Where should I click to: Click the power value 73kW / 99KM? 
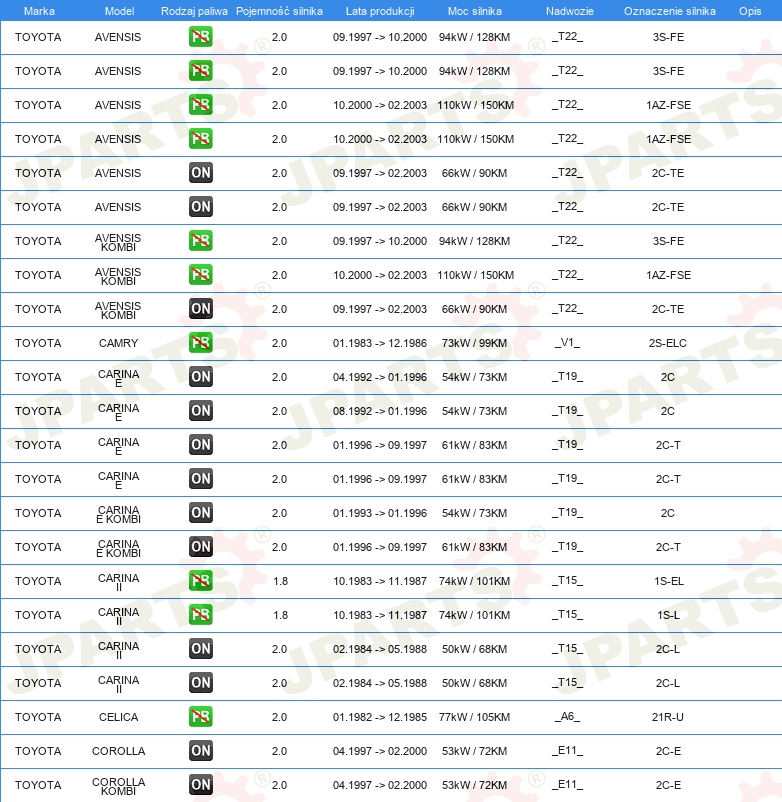point(474,343)
